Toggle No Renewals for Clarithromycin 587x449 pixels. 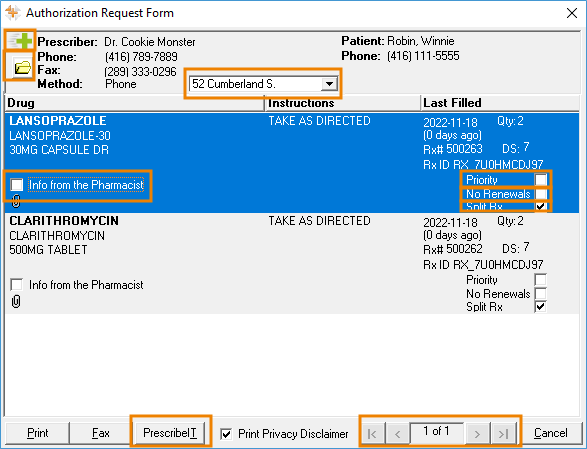pos(541,293)
